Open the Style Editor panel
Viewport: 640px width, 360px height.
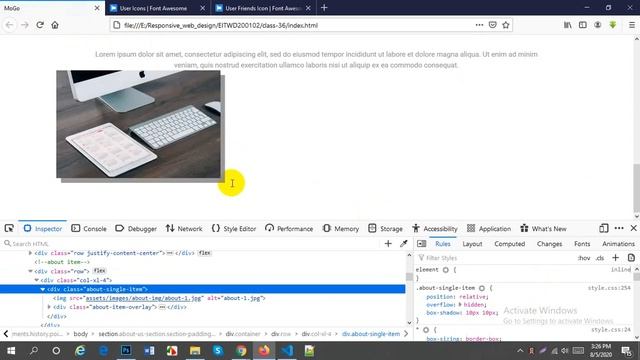click(x=234, y=229)
